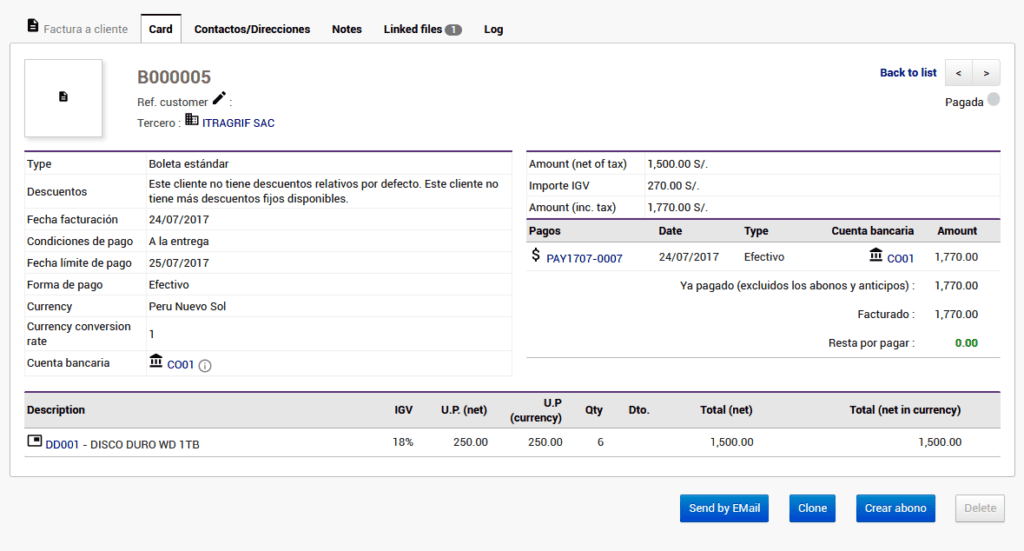The height and width of the screenshot is (551, 1024).
Task: Click the invoice icon in Factura a cliente header
Action: coord(33,26)
